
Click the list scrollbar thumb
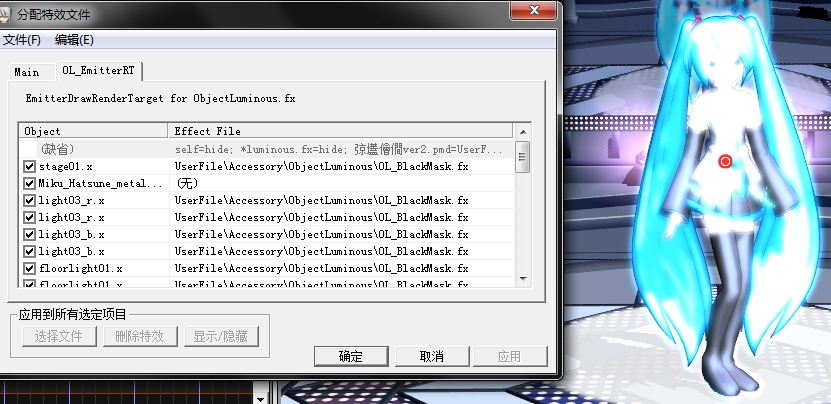click(x=523, y=156)
